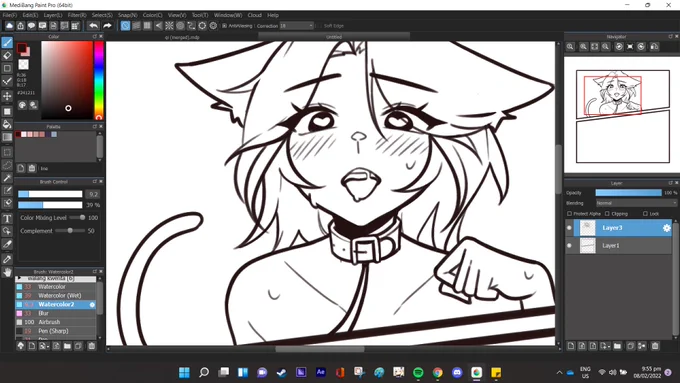Select the Watercolor (Wet) brush

pyautogui.click(x=56, y=295)
